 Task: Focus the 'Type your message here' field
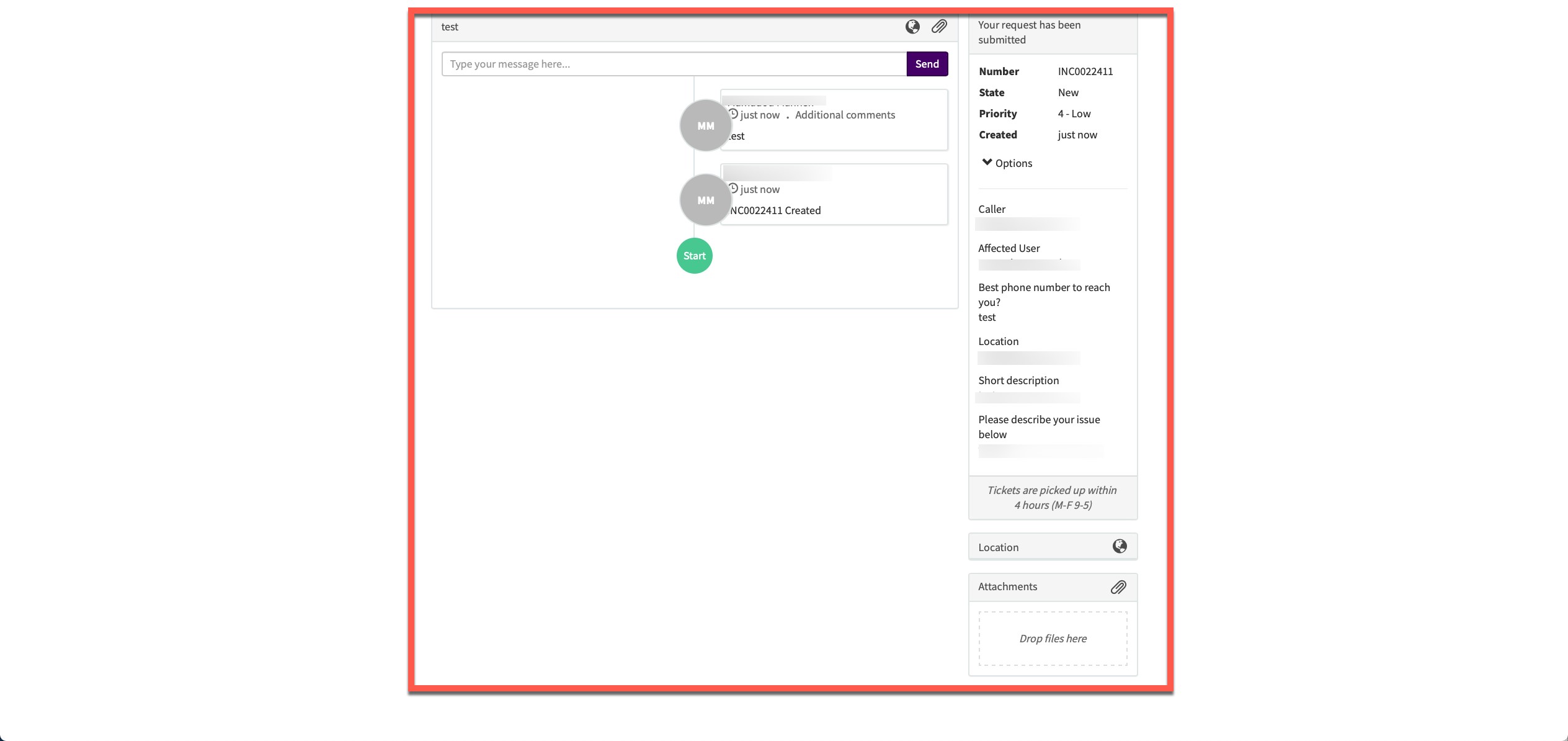pyautogui.click(x=674, y=64)
